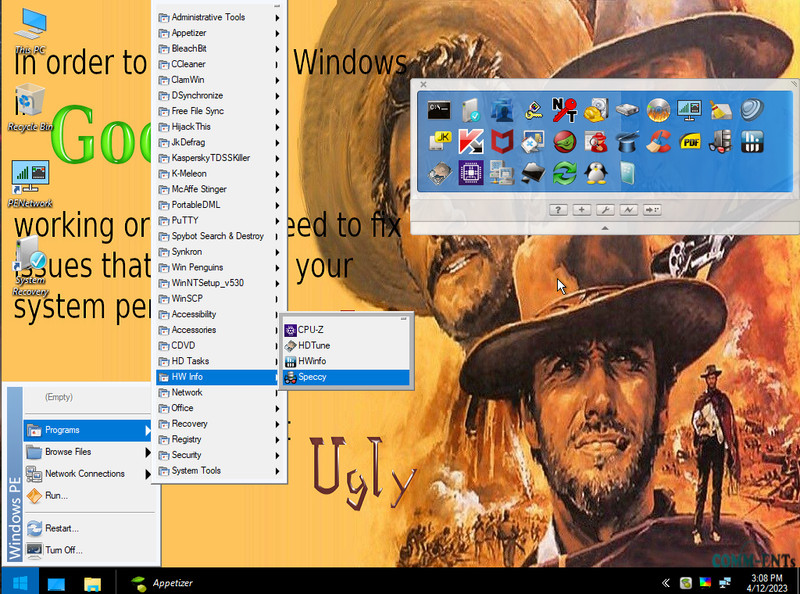Show hidden tray icons chevron
Viewport: 800px width, 594px height.
(x=665, y=583)
